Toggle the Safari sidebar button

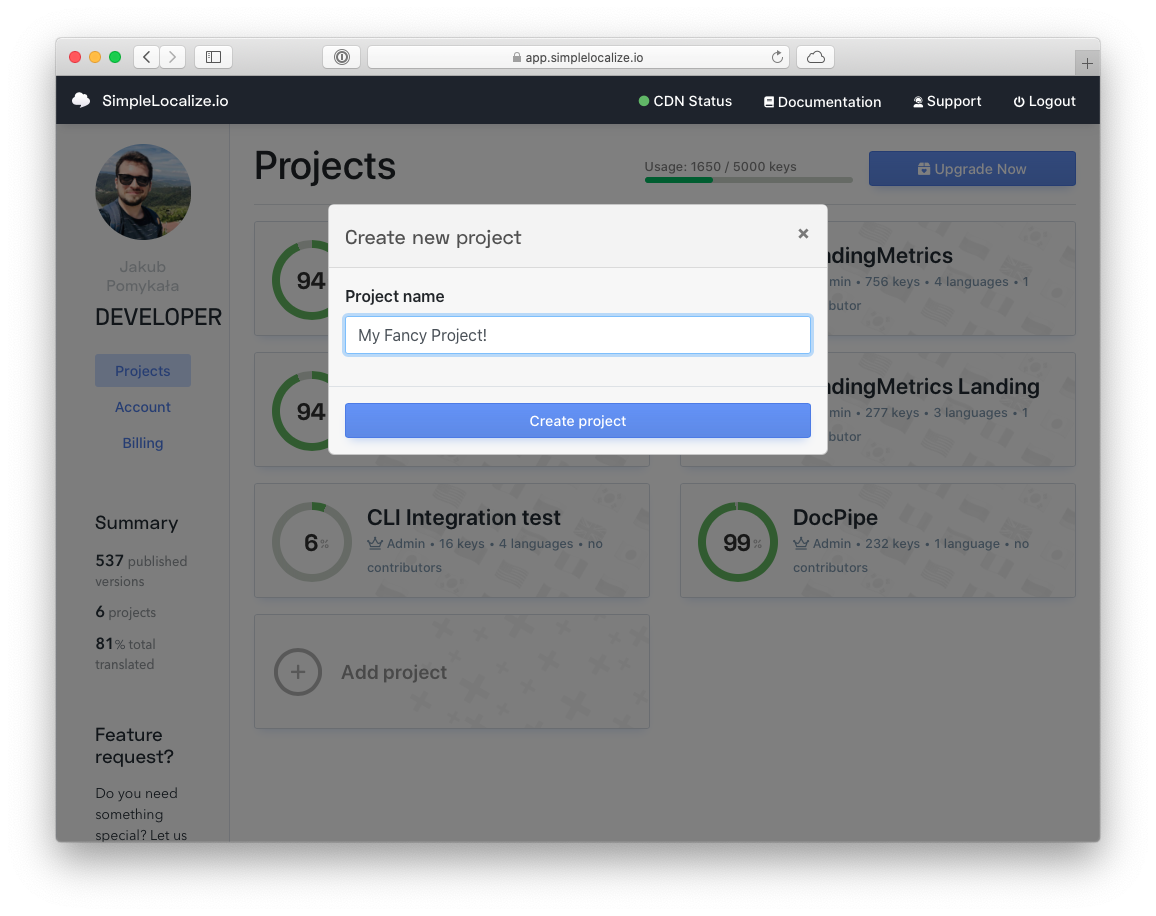coord(214,57)
